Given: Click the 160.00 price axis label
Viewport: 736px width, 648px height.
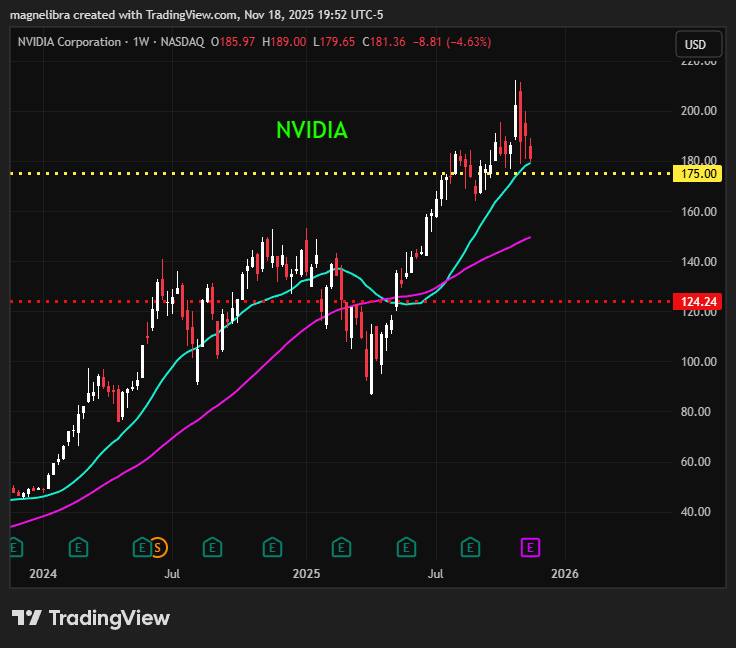Looking at the screenshot, I should click(x=698, y=212).
